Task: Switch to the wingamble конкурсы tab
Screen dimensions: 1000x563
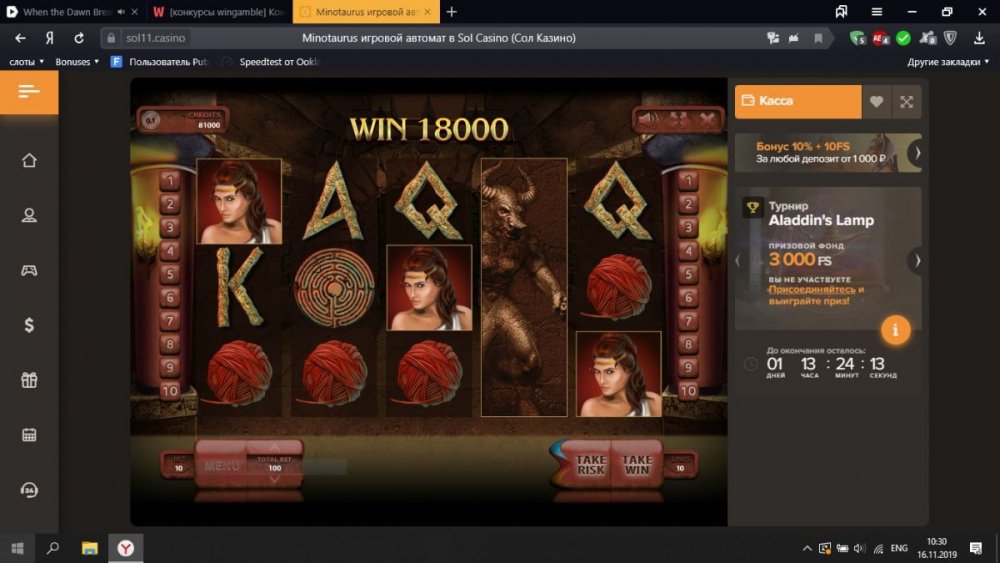Action: (x=219, y=12)
